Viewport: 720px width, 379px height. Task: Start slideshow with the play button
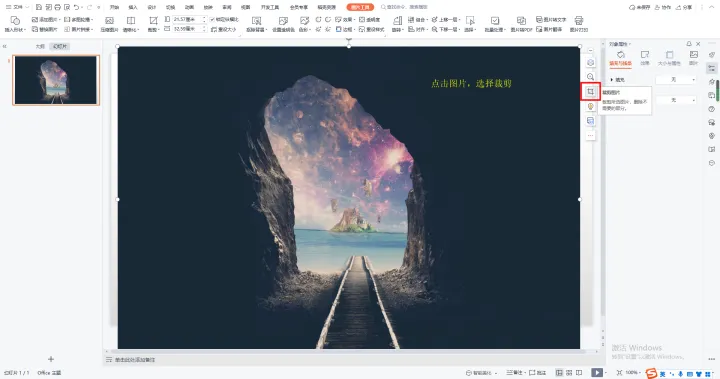pos(596,373)
